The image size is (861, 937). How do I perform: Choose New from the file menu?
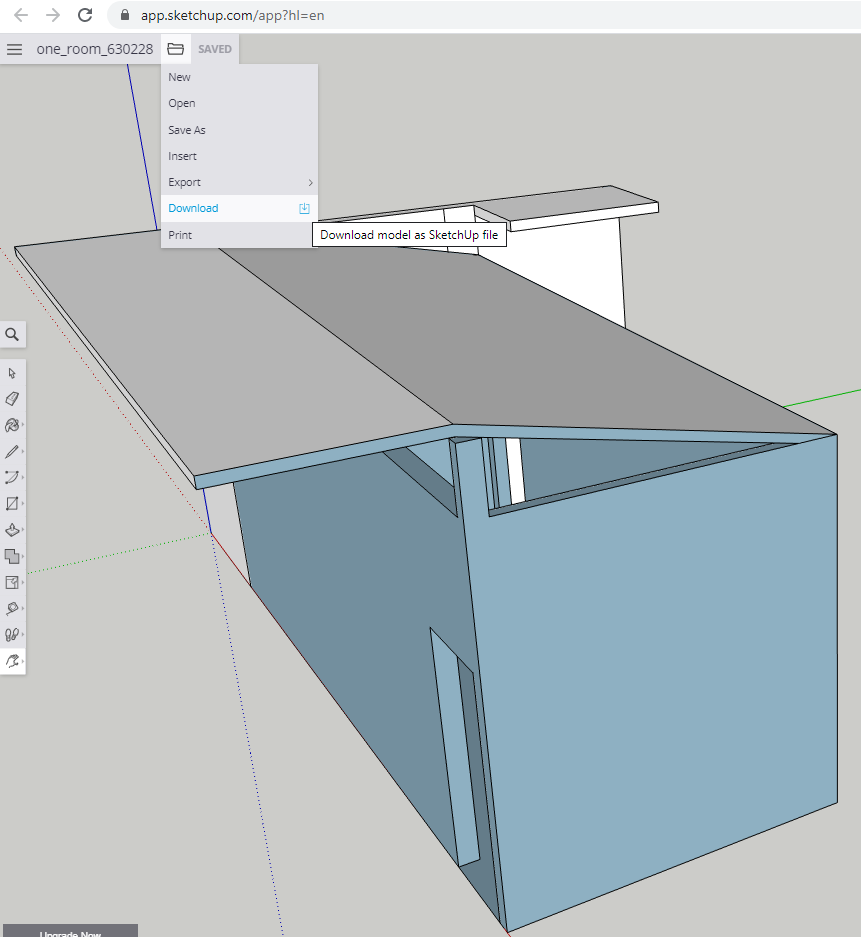pyautogui.click(x=179, y=77)
